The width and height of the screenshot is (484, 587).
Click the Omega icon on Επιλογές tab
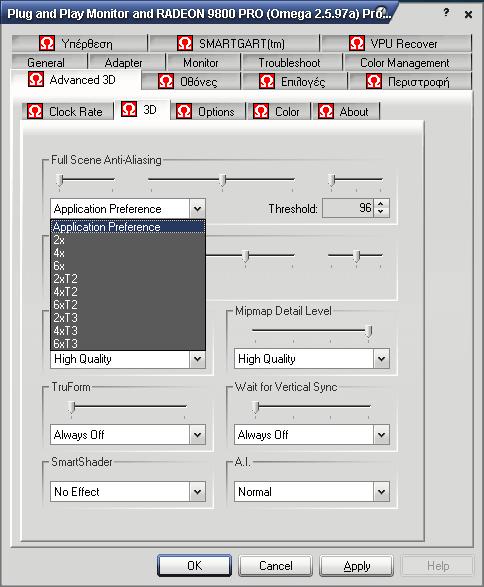point(267,81)
